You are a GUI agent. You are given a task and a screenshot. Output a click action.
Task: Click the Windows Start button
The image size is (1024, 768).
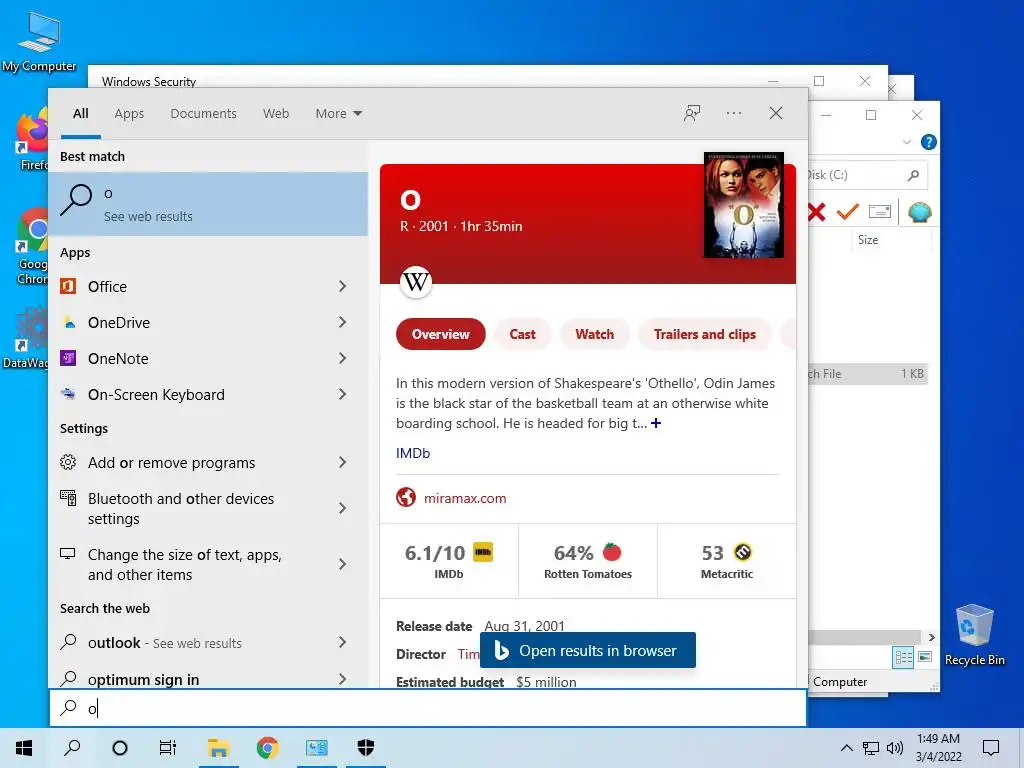(24, 748)
